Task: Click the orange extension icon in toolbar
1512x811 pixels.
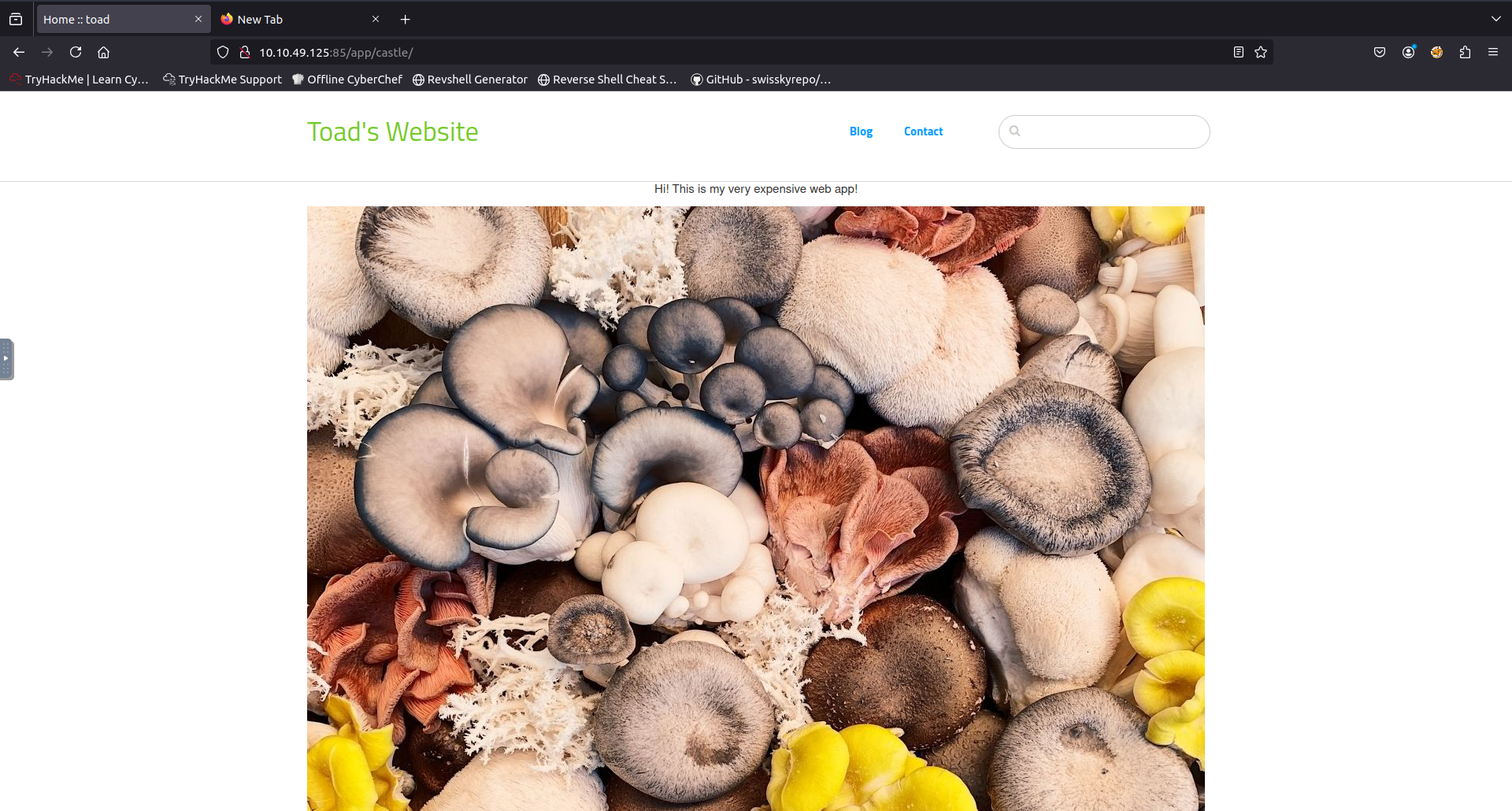Action: point(1436,52)
